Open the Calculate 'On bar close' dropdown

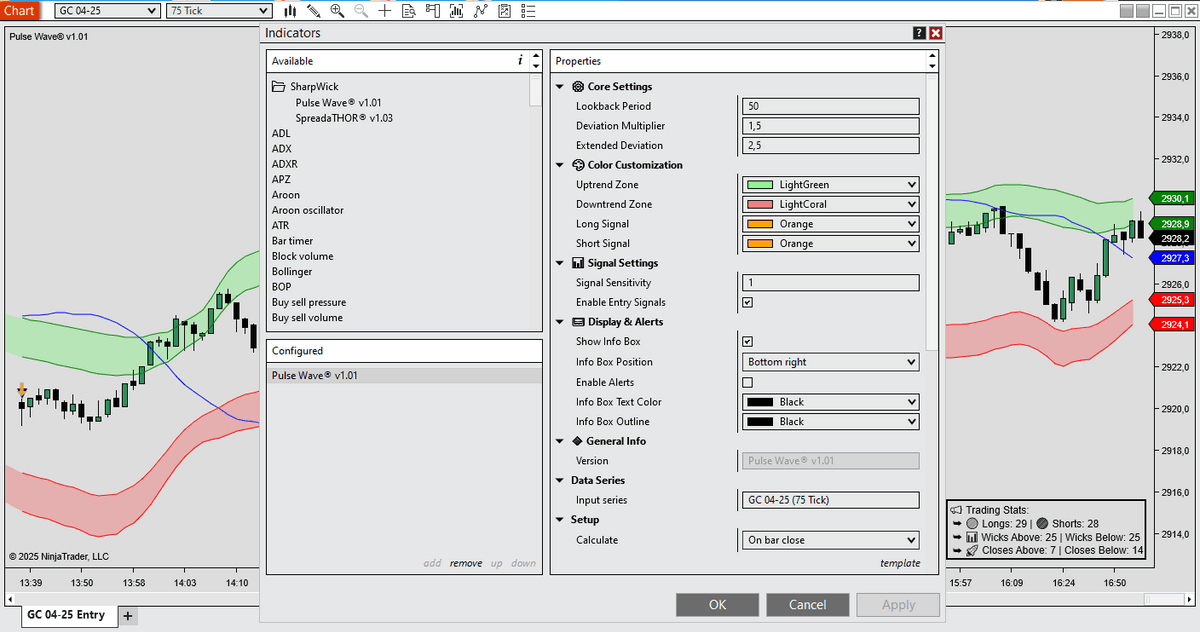point(830,540)
